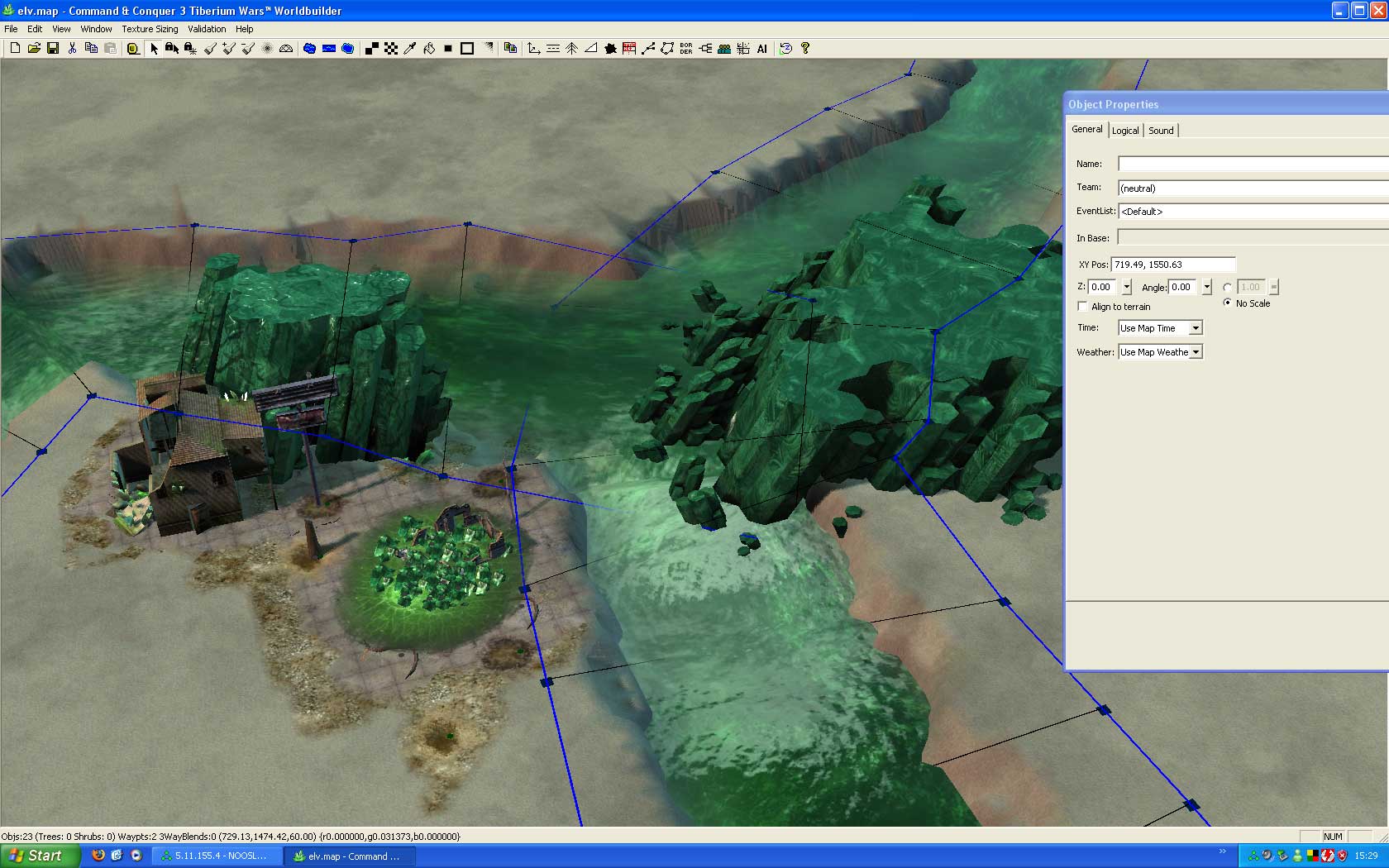
Task: Click the AI toolbar button
Action: (x=762, y=49)
